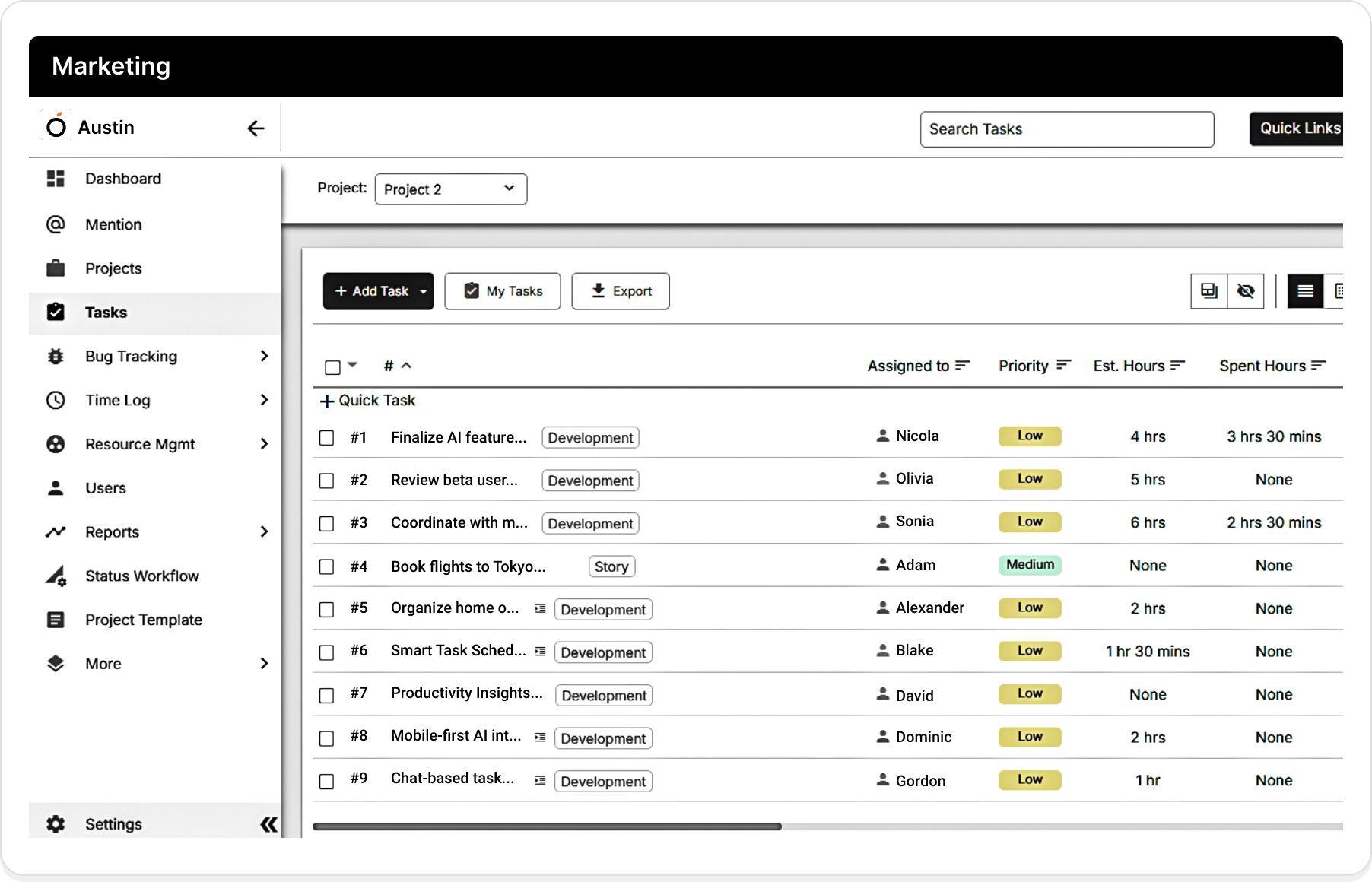Screen dimensions: 1372x882
Task: Open Projects in the sidebar menu
Action: tap(113, 268)
